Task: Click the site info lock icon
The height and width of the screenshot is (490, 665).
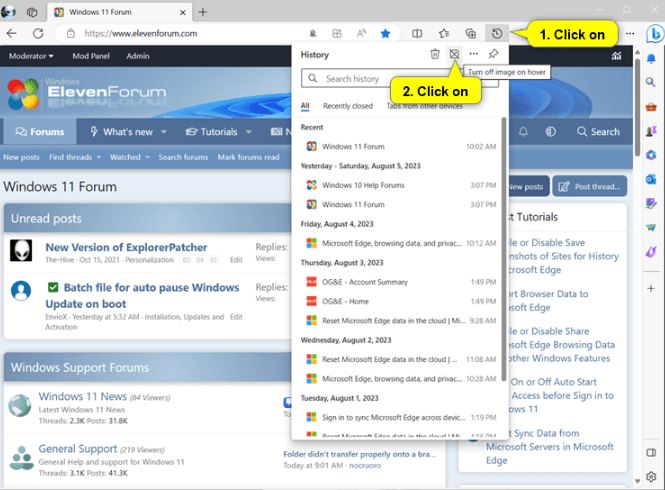Action: [x=71, y=34]
